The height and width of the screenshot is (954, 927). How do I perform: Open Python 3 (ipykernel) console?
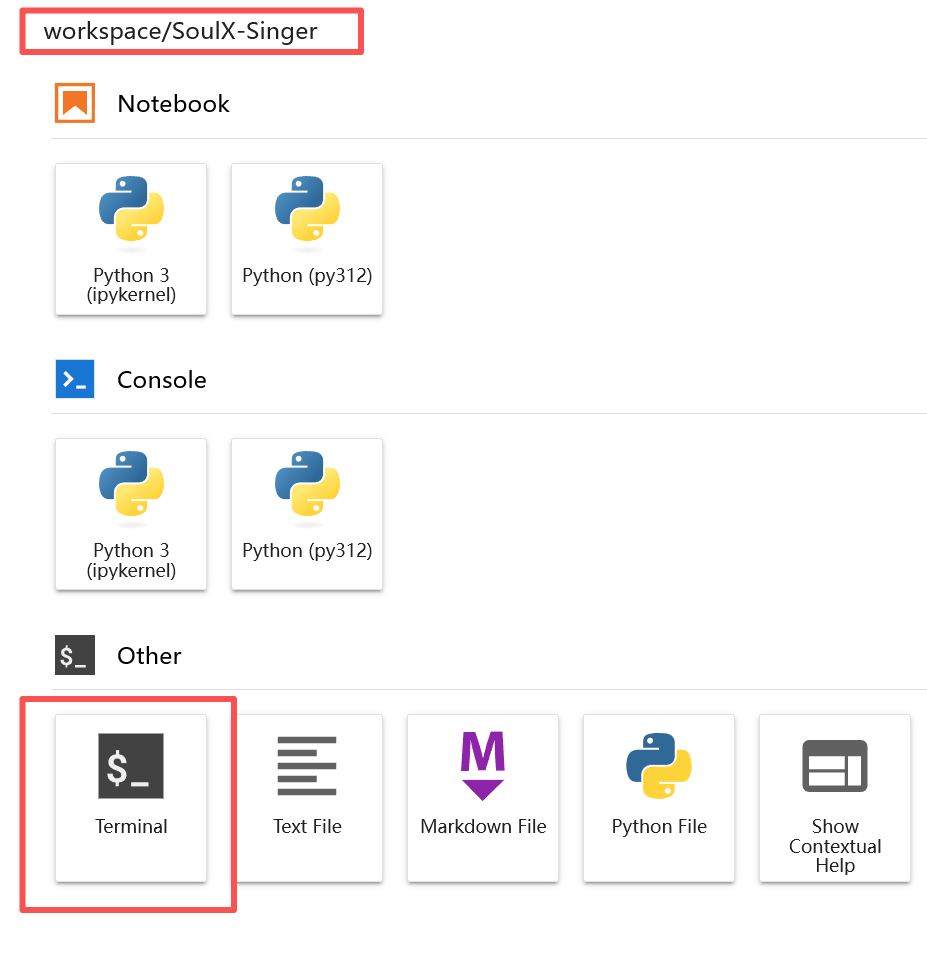pos(131,514)
